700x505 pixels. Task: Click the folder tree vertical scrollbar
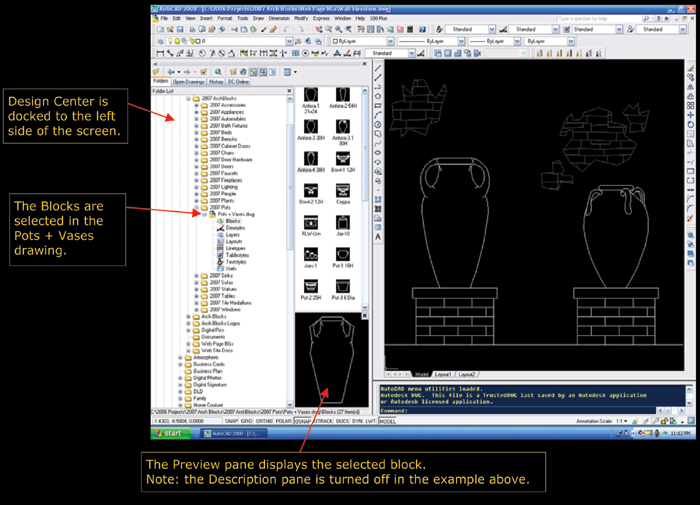pos(289,251)
